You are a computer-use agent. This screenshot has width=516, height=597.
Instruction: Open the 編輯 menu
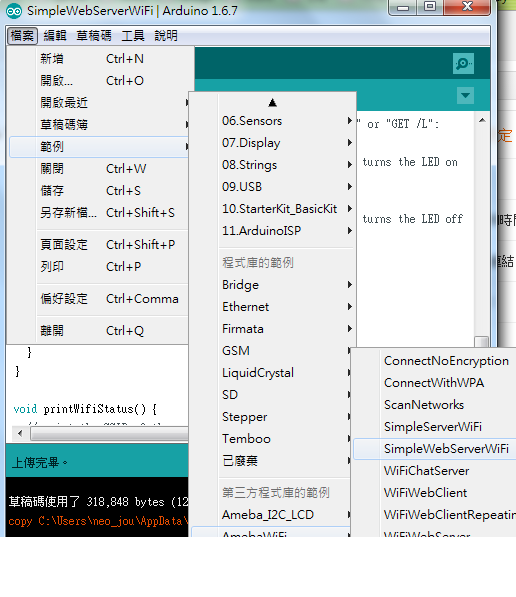click(55, 36)
